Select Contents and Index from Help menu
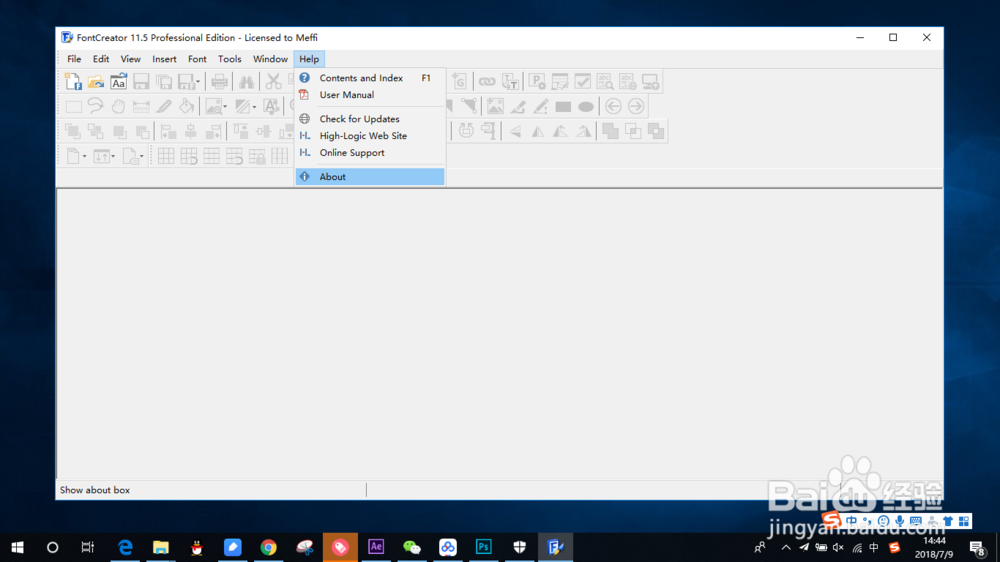 click(370, 78)
